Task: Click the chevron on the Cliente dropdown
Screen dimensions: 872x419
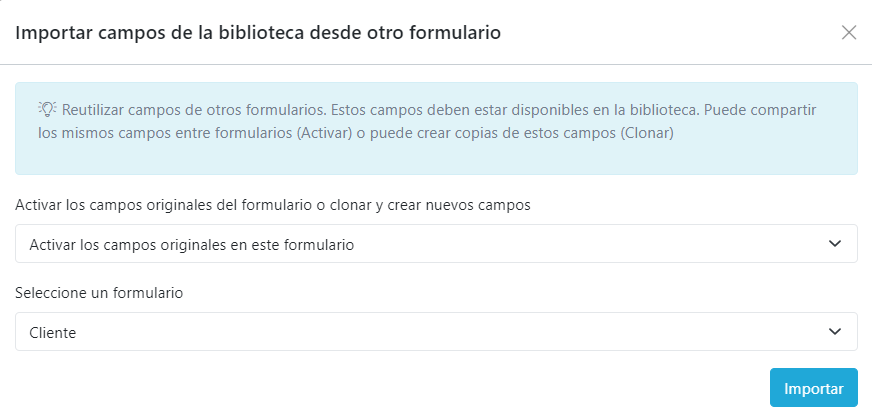Action: click(x=835, y=332)
